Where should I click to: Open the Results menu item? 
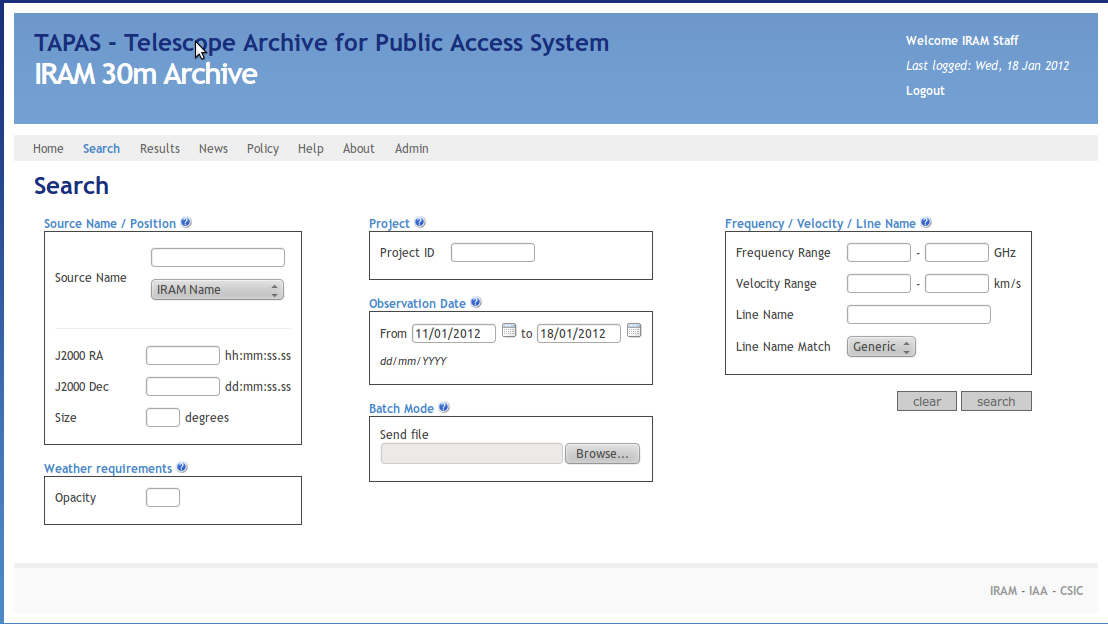(160, 149)
